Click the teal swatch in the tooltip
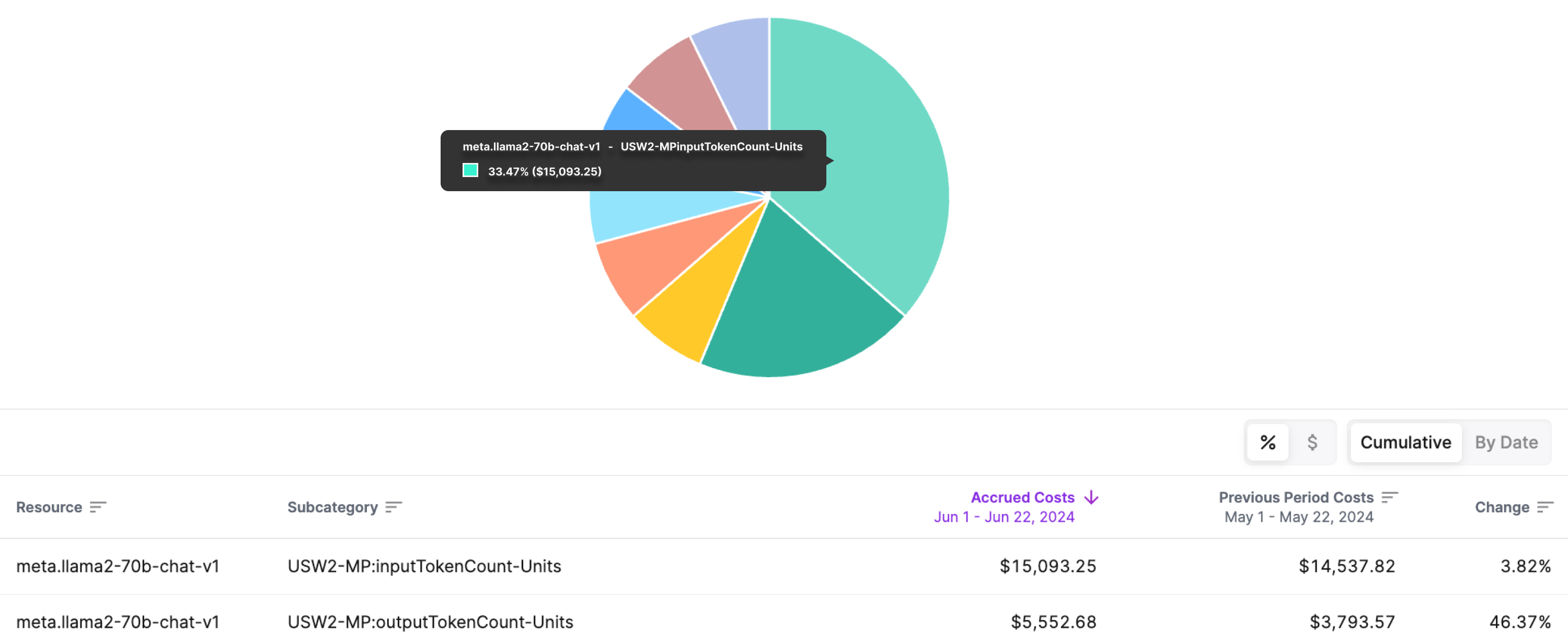This screenshot has width=1568, height=643. coord(470,171)
